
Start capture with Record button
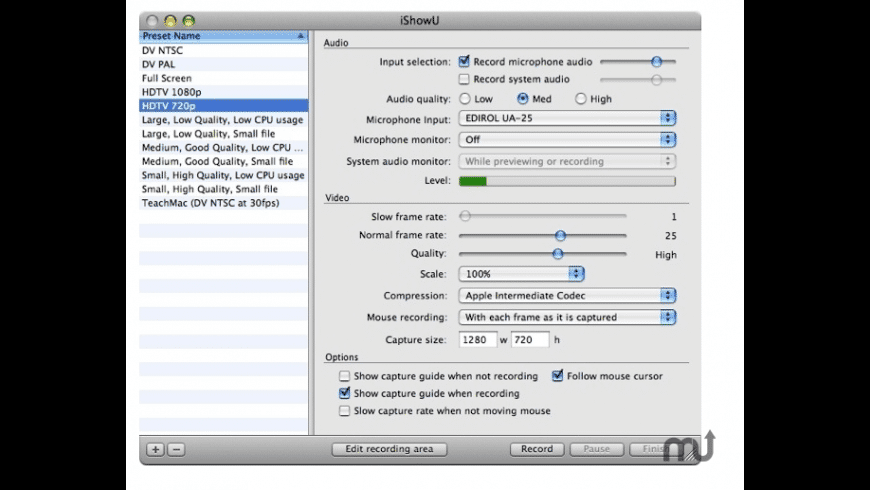(537, 449)
